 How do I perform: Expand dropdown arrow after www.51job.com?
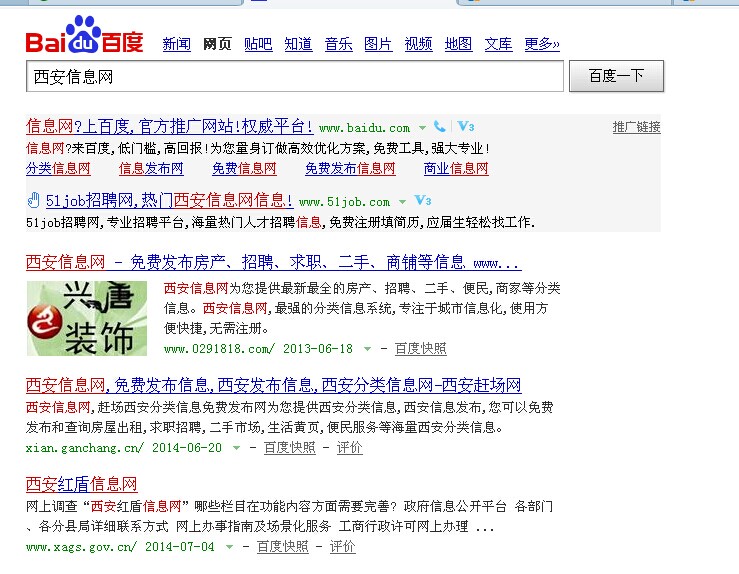403,202
